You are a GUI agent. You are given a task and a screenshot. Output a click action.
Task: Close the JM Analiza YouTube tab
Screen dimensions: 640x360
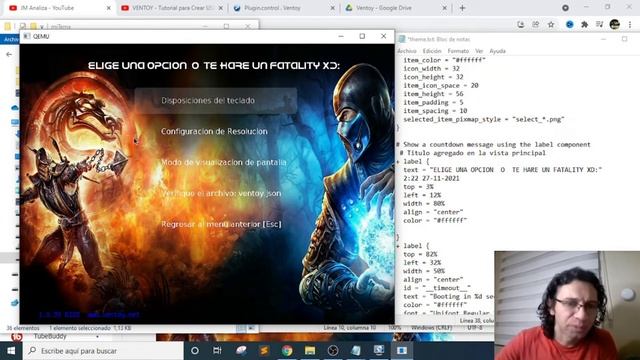tap(109, 8)
